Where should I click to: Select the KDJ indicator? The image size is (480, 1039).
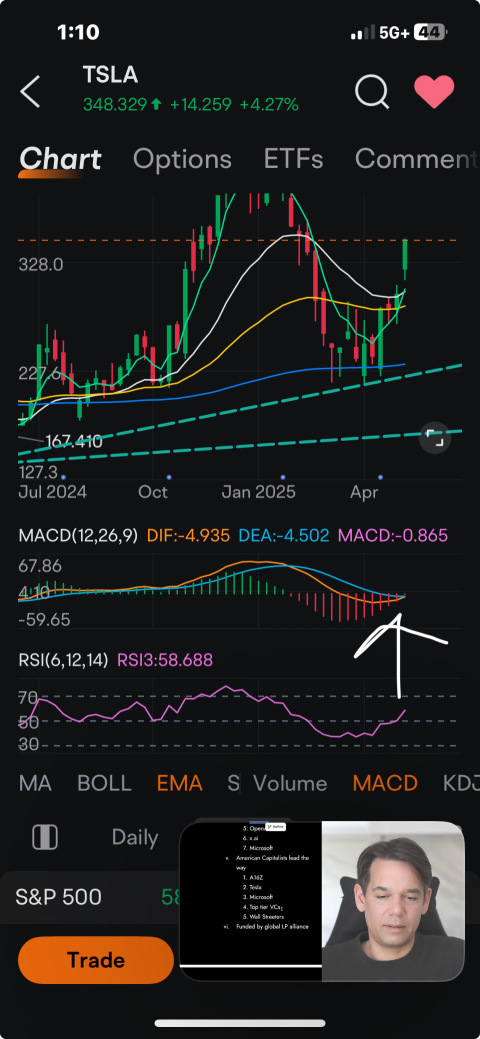(461, 783)
